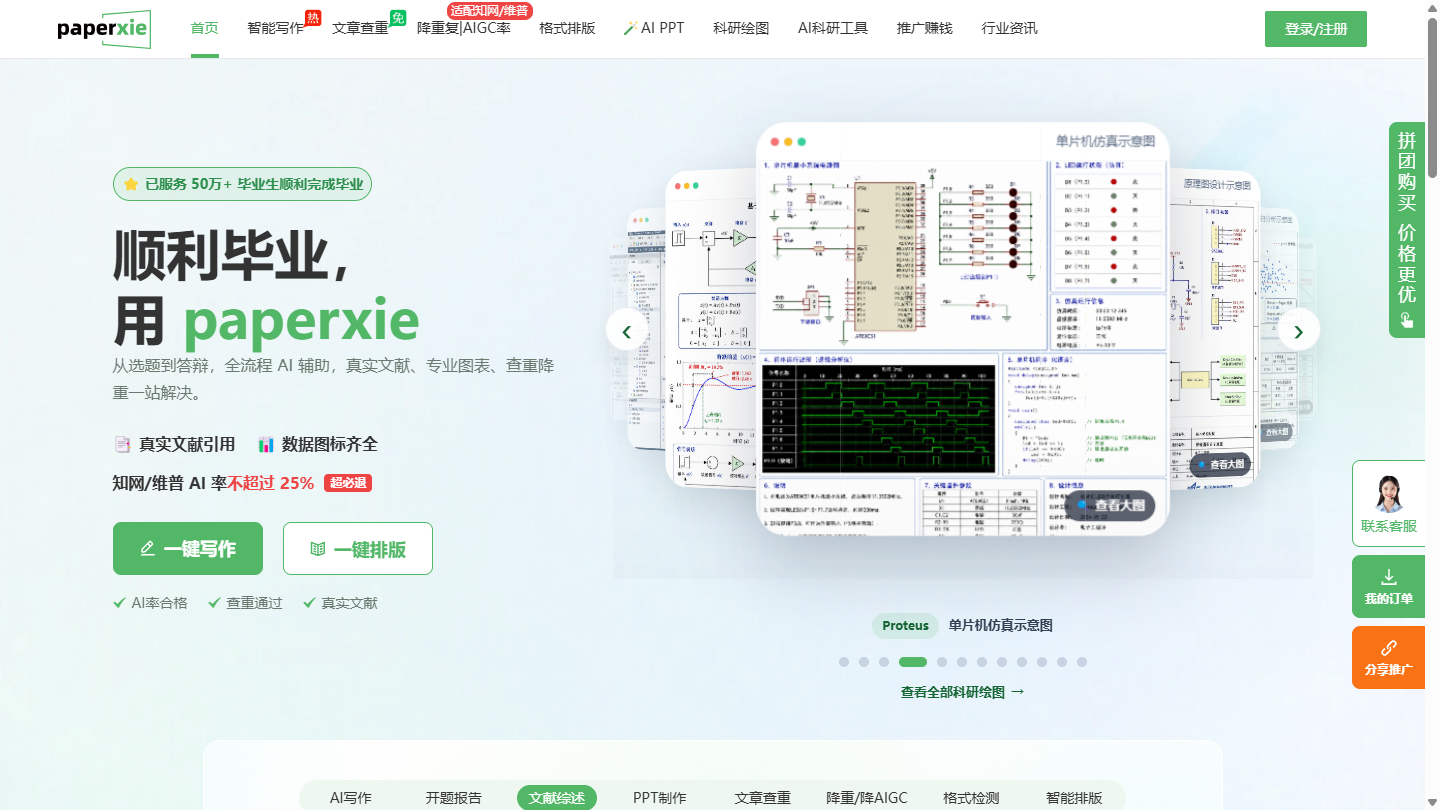Viewport: 1440px width, 810px height.
Task: Switch to the AI写作 tab
Action: [351, 798]
